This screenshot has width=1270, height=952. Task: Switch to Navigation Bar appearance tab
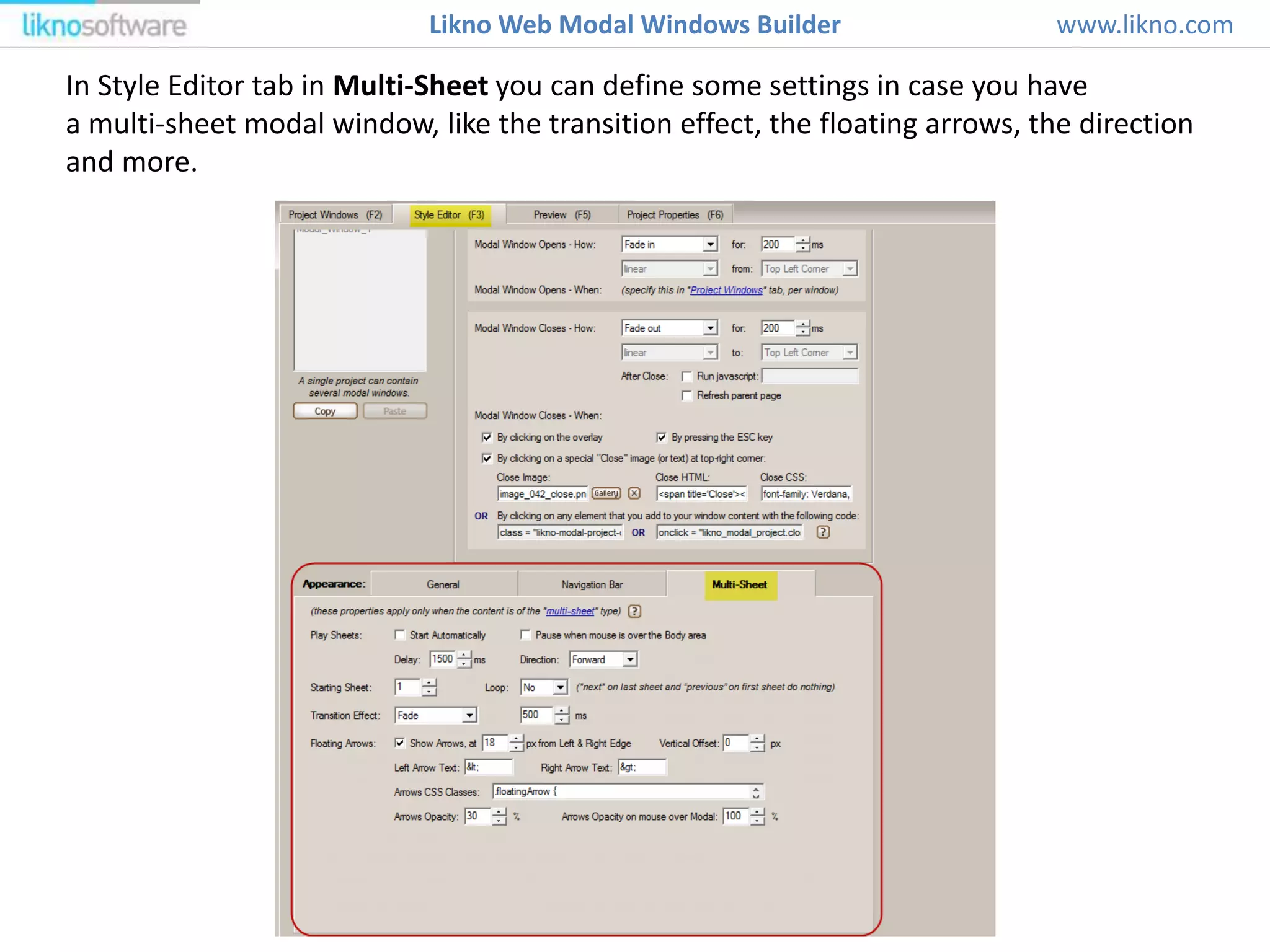click(592, 584)
